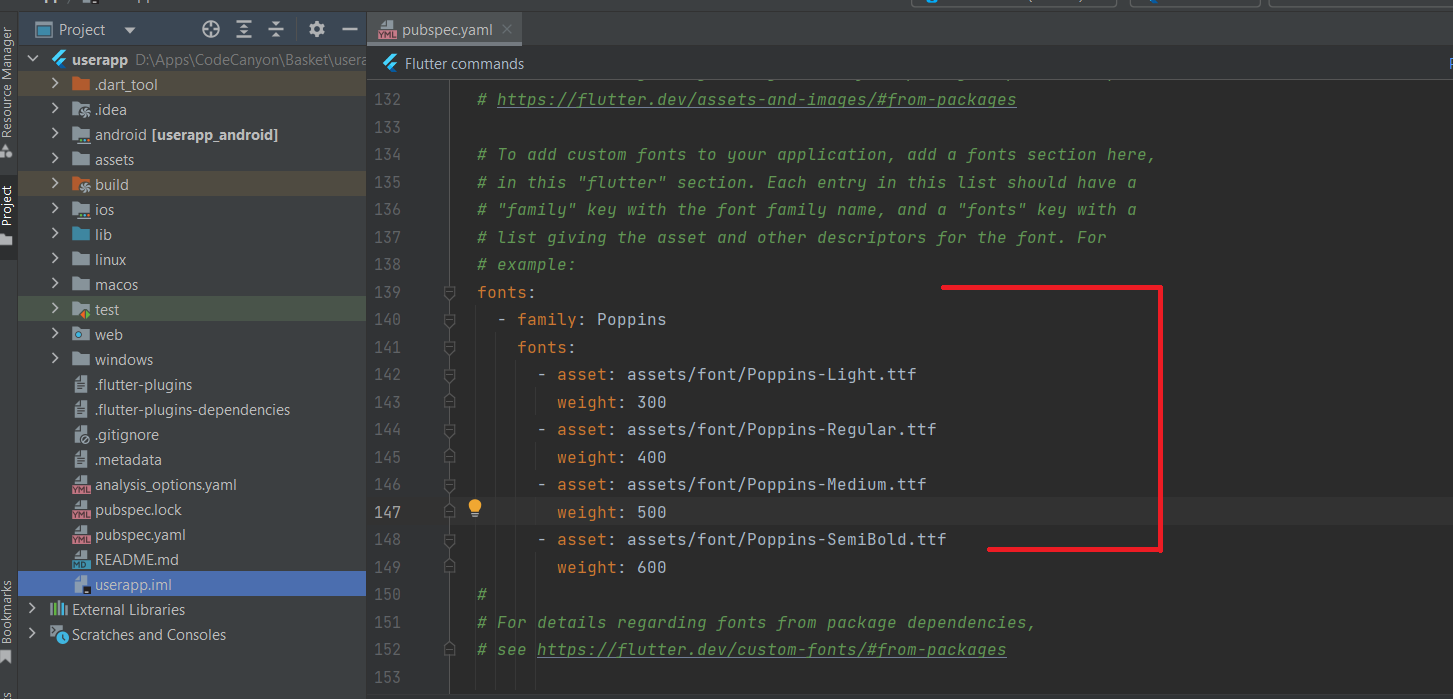Select .flutter-plugins-dependencies file
Image resolution: width=1453 pixels, height=699 pixels.
192,410
